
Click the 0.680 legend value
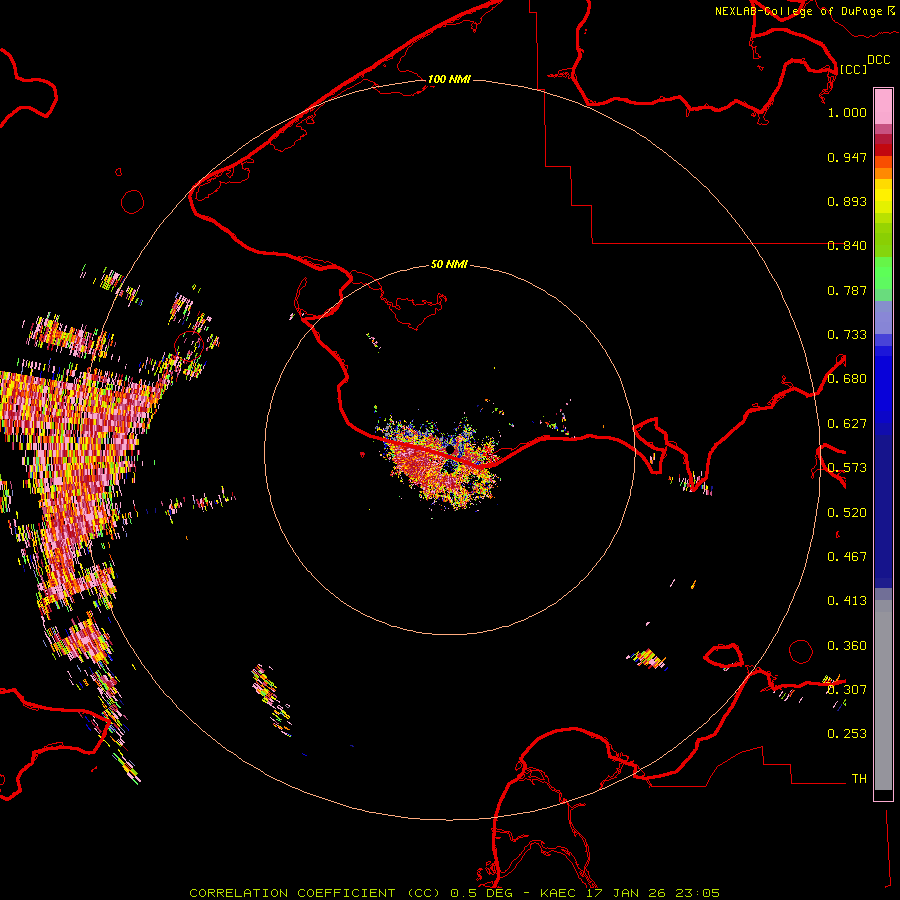847,379
